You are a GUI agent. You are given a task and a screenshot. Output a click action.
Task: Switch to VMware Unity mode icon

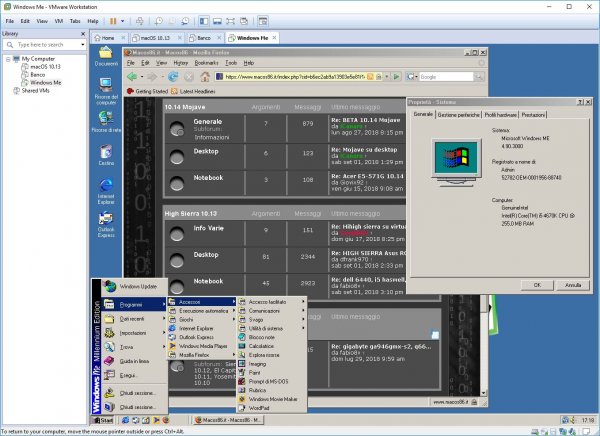[244, 21]
